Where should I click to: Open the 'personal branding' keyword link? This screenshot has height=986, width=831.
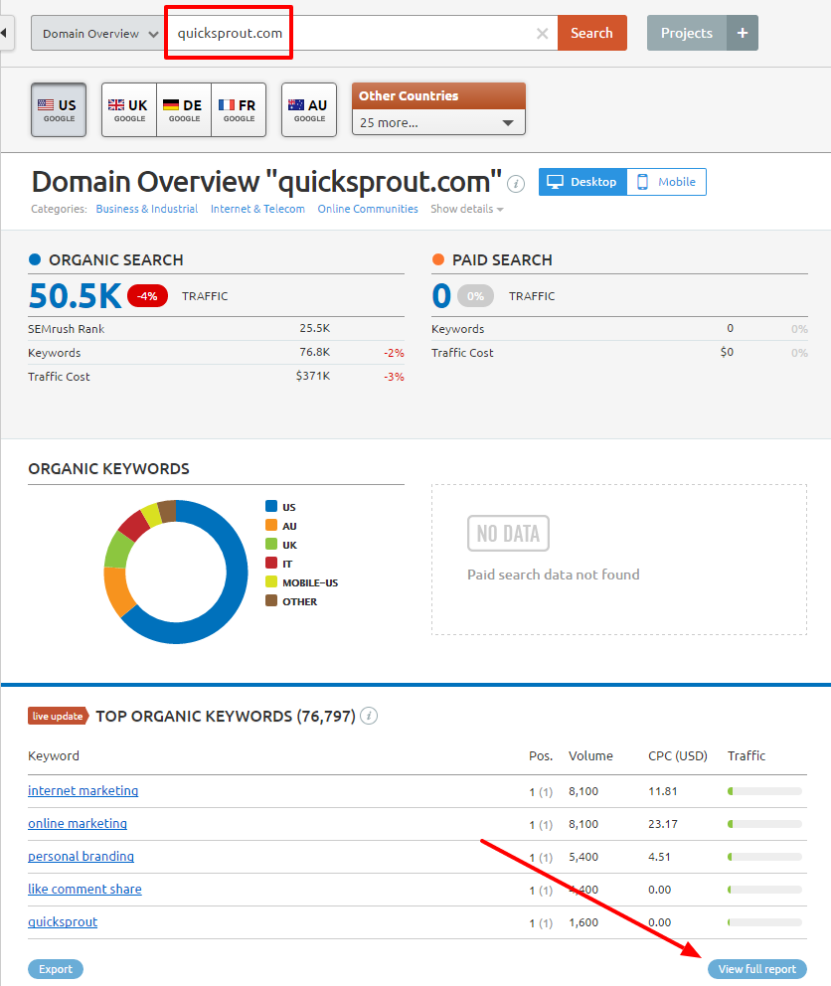click(81, 856)
